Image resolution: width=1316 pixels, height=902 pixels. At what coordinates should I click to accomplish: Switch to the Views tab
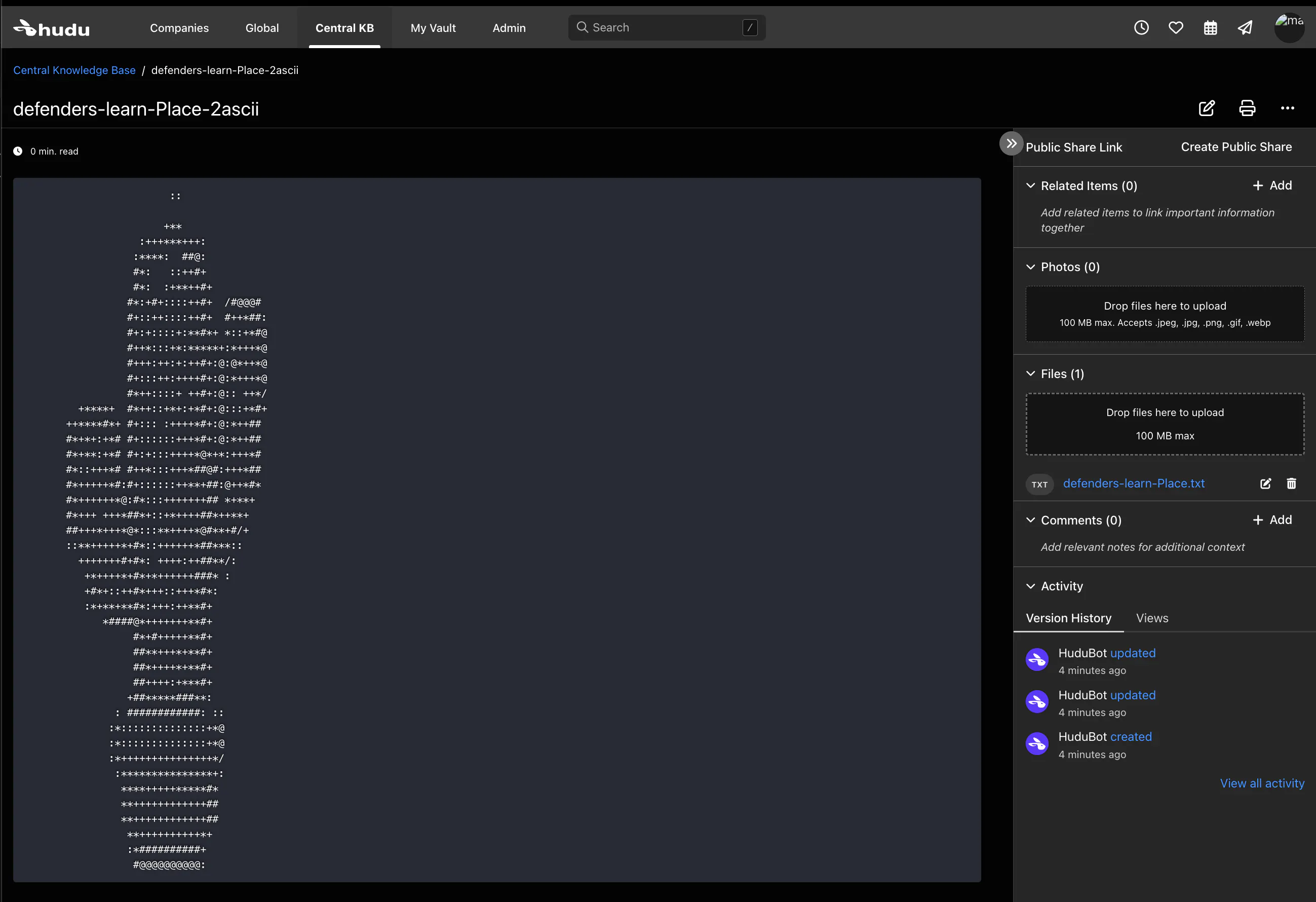click(x=1152, y=618)
